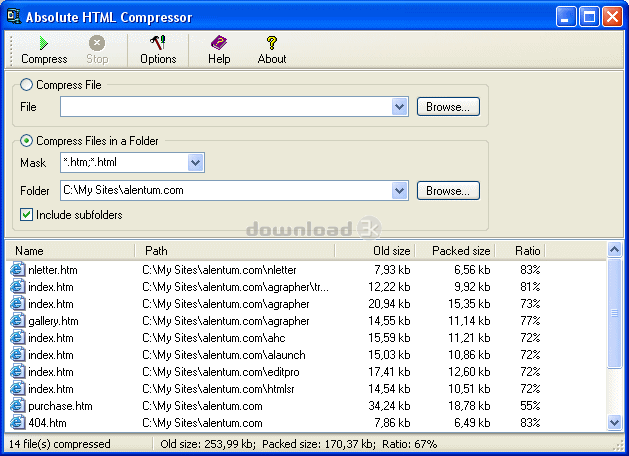This screenshot has height=456, width=629.
Task: Click the icon of index.htm in the ahc folder
Action: 17,337
